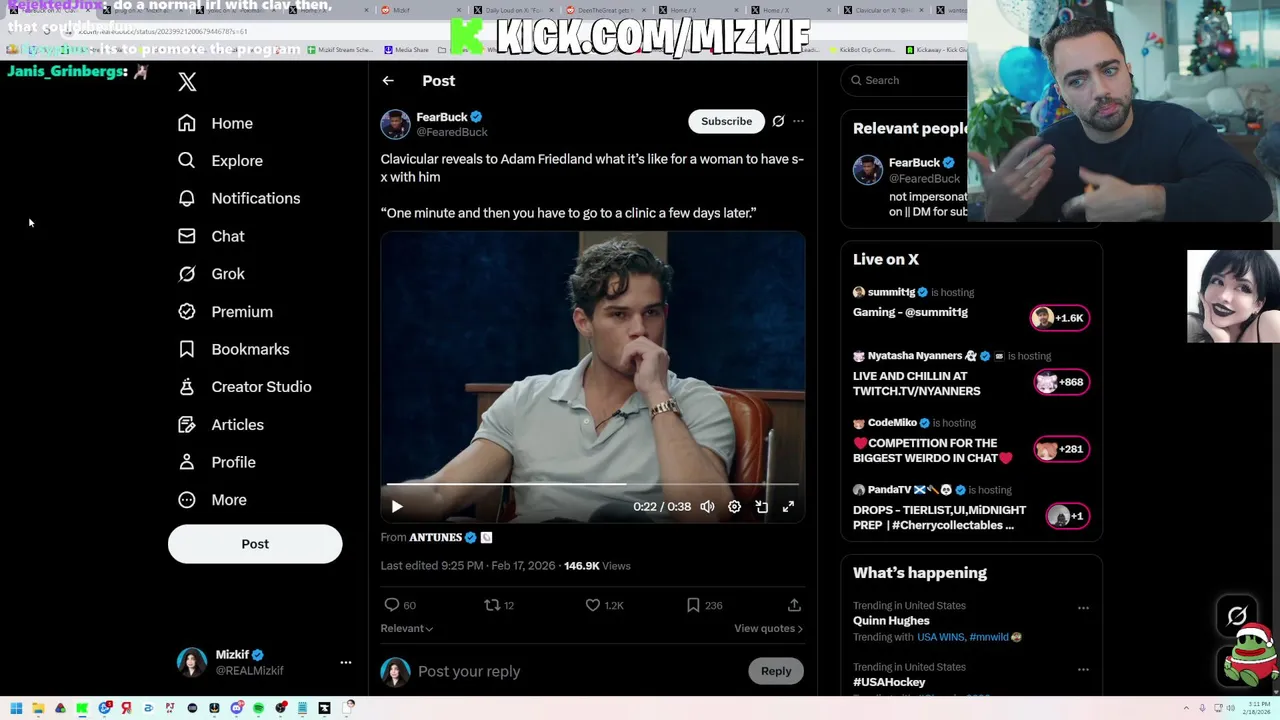Open the More menu in sidebar

[x=212, y=500]
